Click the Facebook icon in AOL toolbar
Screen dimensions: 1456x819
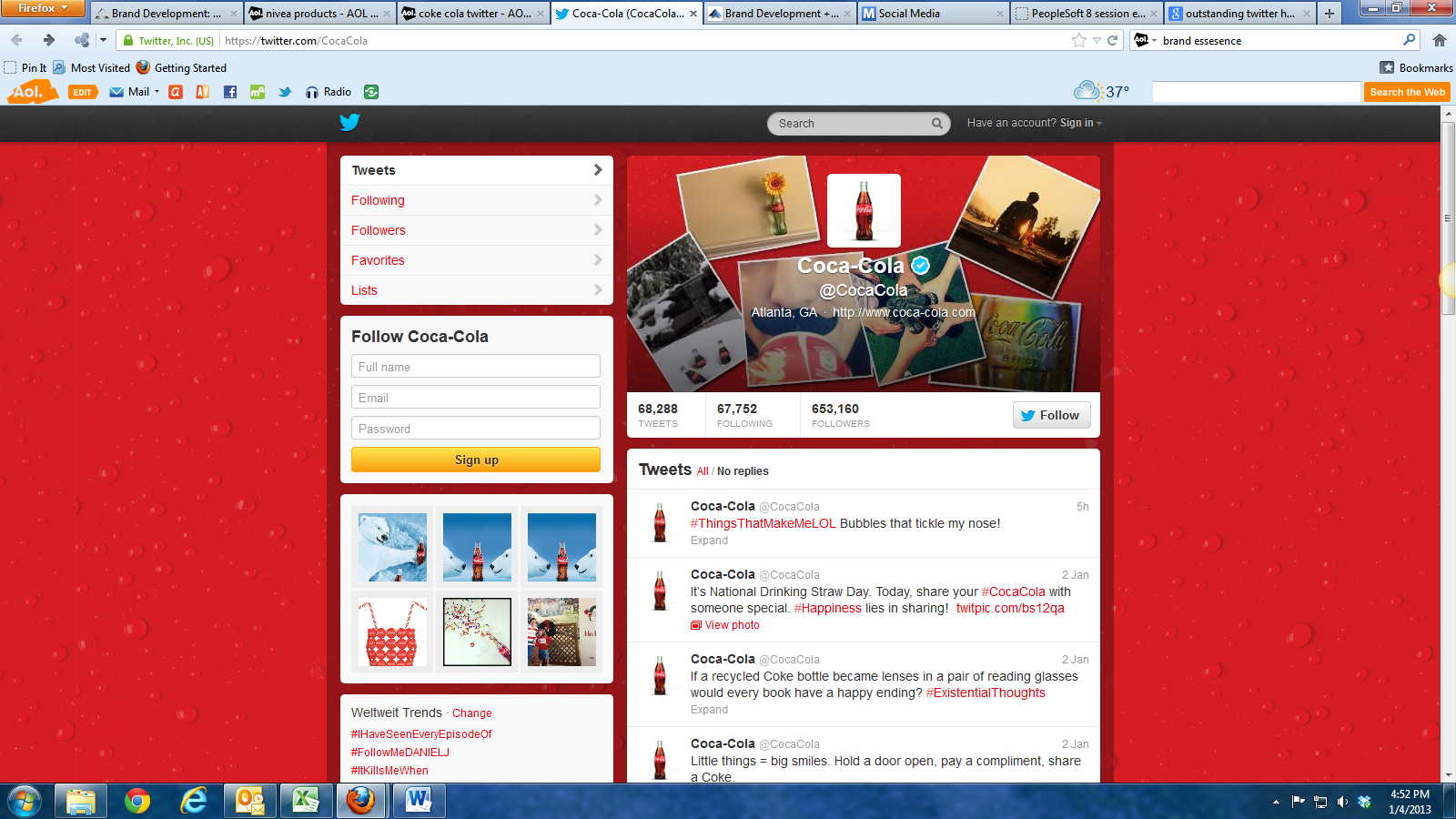pos(230,92)
